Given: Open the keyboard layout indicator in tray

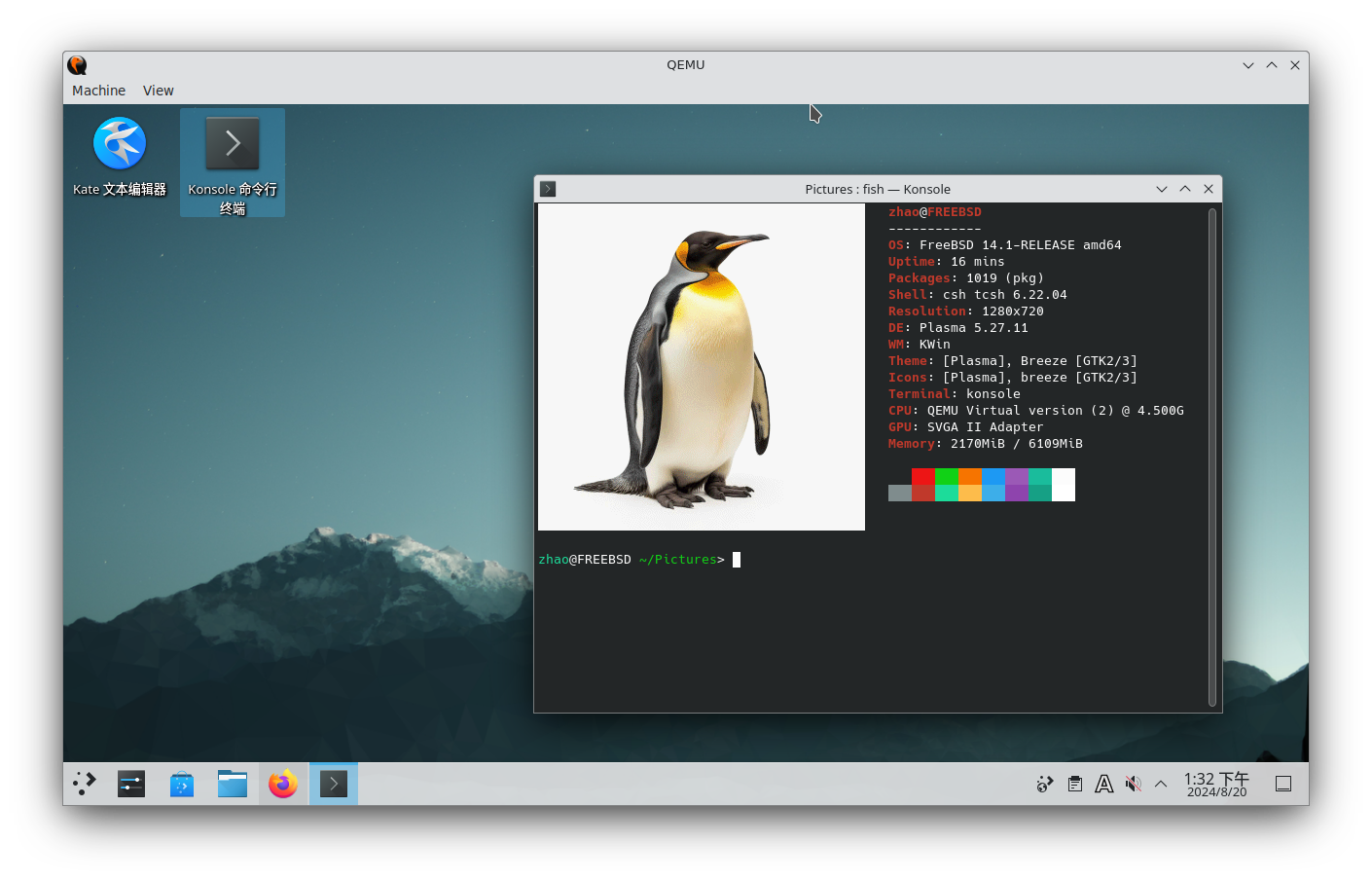Looking at the screenshot, I should click(x=1103, y=784).
